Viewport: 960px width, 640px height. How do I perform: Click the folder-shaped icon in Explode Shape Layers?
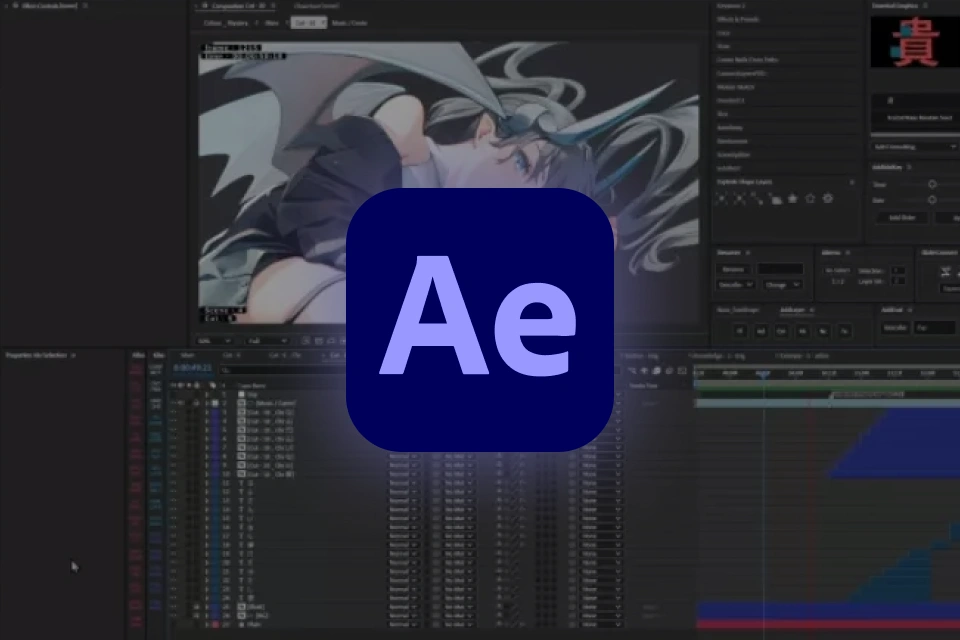[775, 199]
